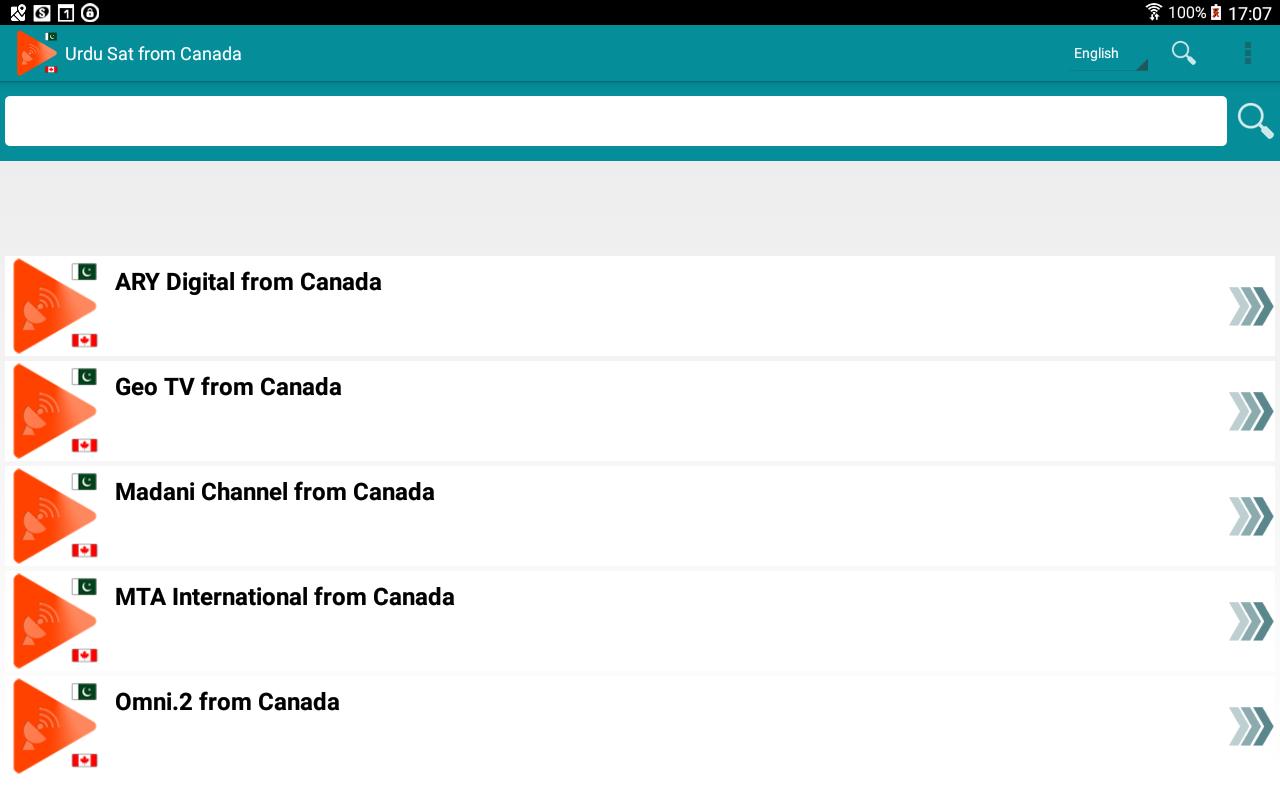Open MTA International via its chevron arrows
The image size is (1280, 800).
click(1250, 621)
